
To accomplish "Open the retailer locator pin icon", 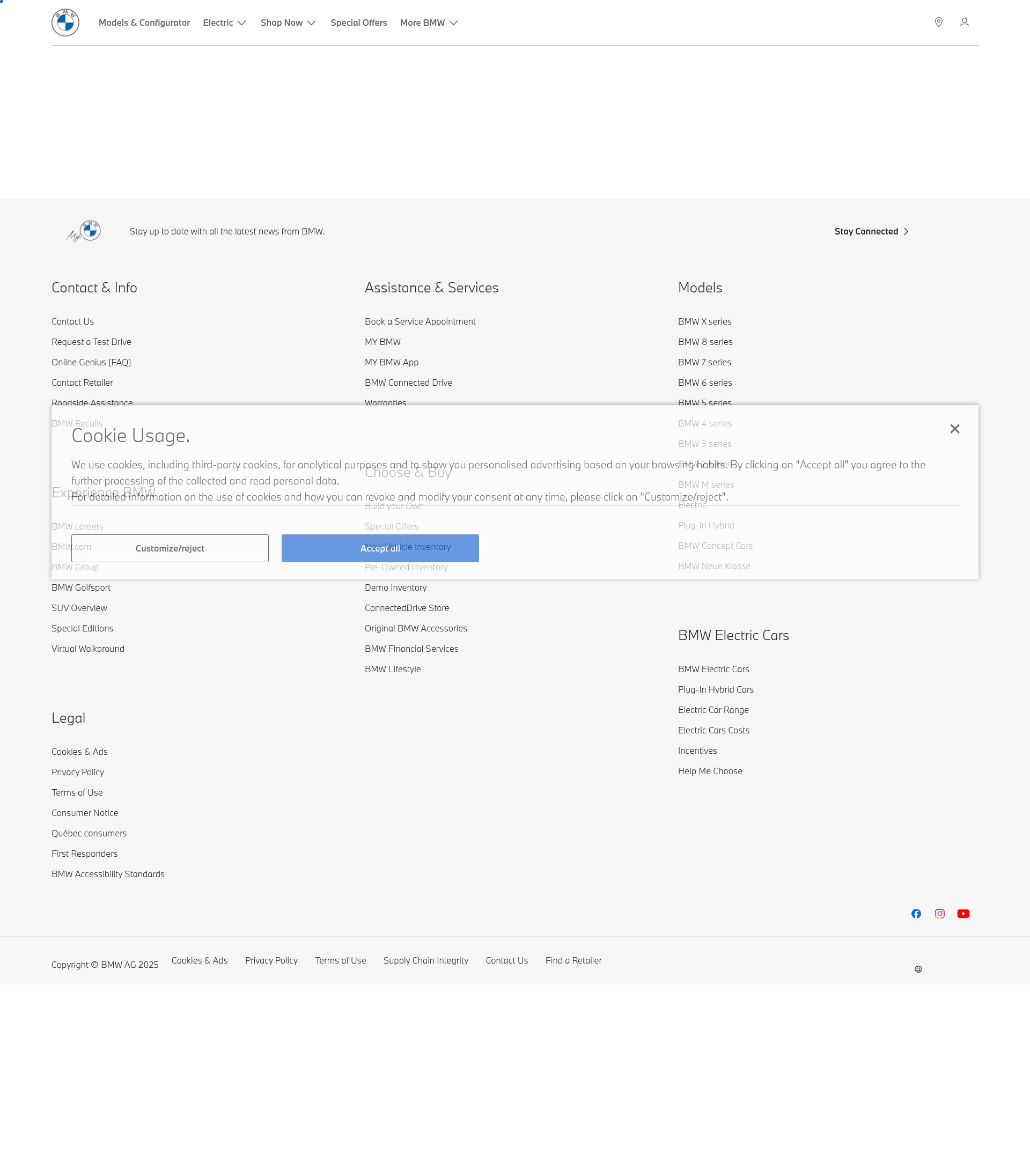I will (x=938, y=23).
